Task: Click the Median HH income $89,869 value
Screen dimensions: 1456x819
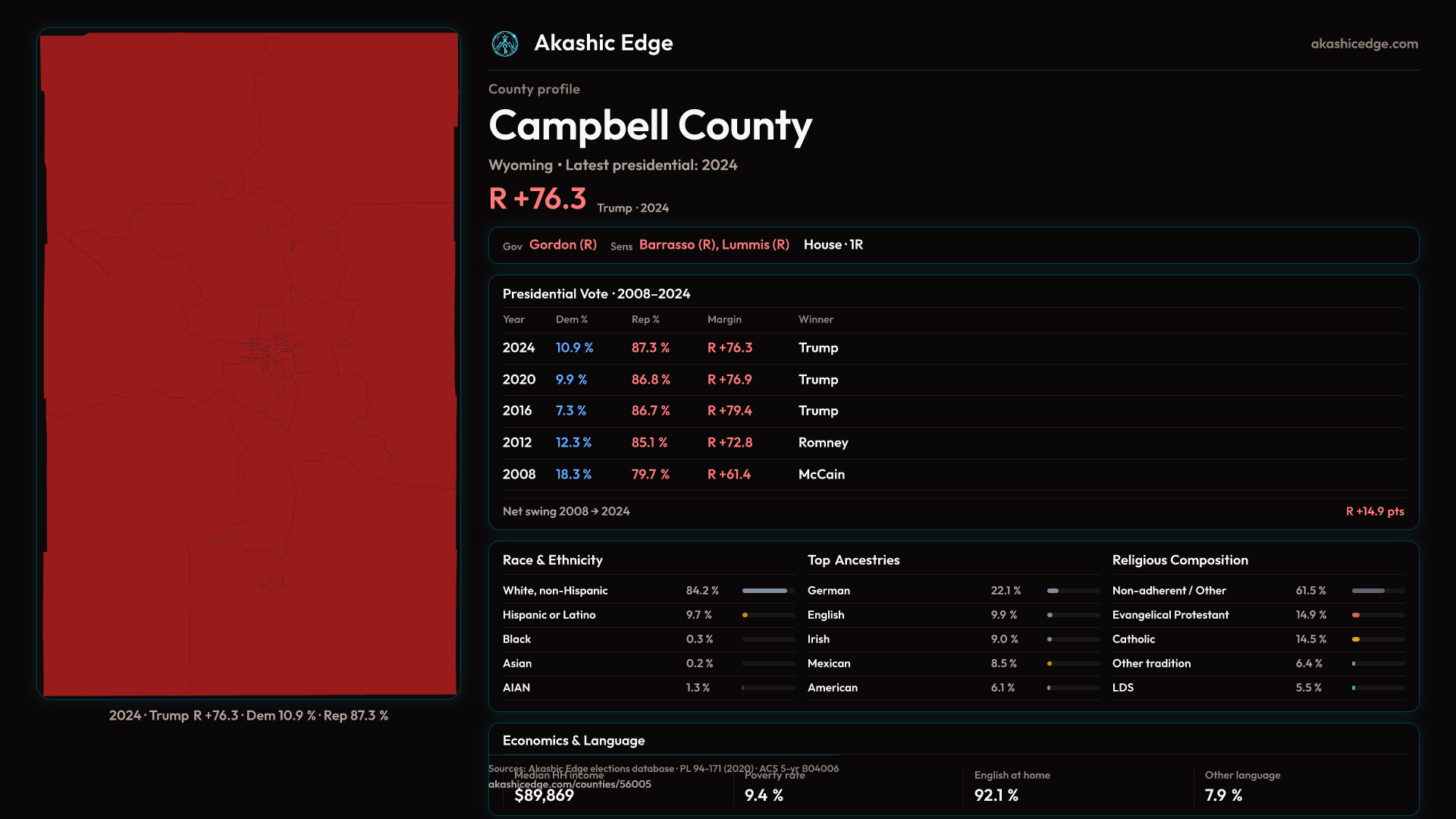Action: click(x=544, y=795)
